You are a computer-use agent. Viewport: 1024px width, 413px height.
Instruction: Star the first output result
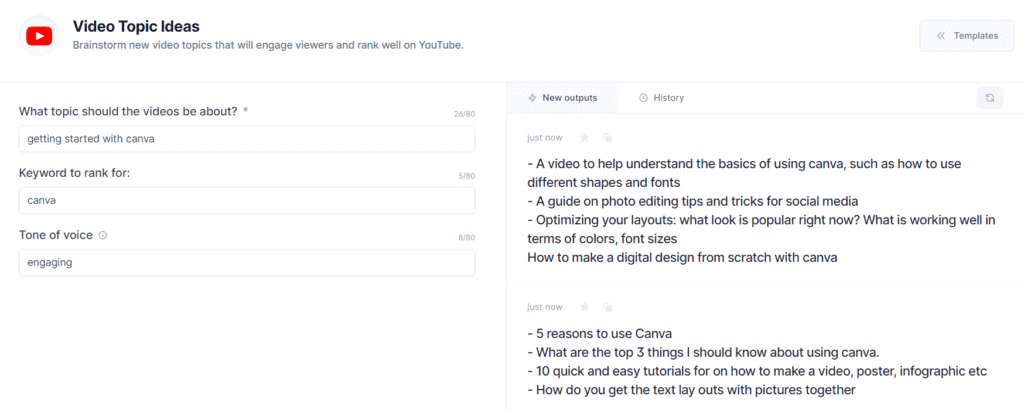[x=584, y=137]
